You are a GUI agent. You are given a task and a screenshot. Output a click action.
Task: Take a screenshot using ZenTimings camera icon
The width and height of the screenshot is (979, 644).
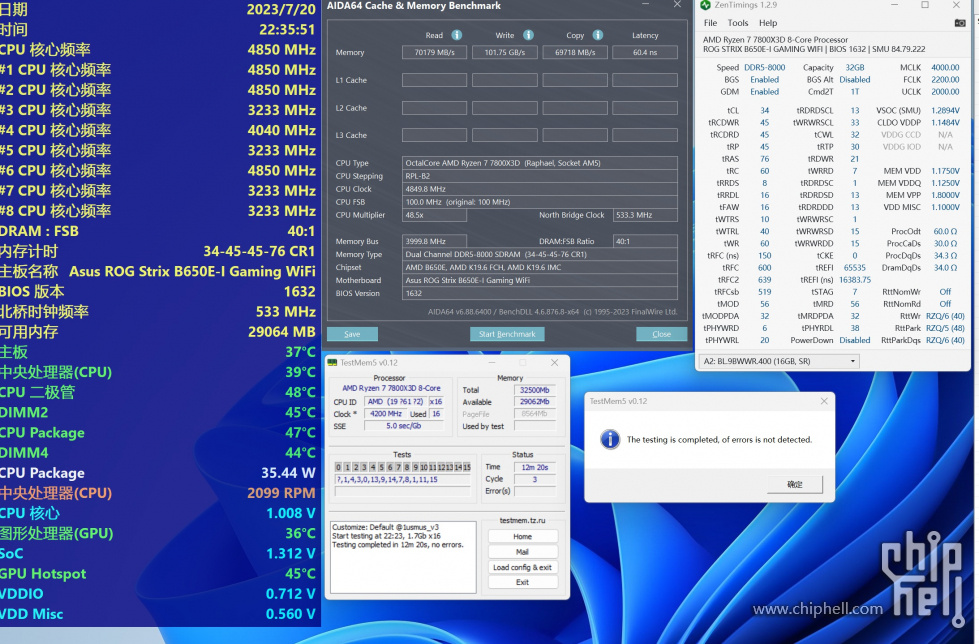click(x=960, y=23)
